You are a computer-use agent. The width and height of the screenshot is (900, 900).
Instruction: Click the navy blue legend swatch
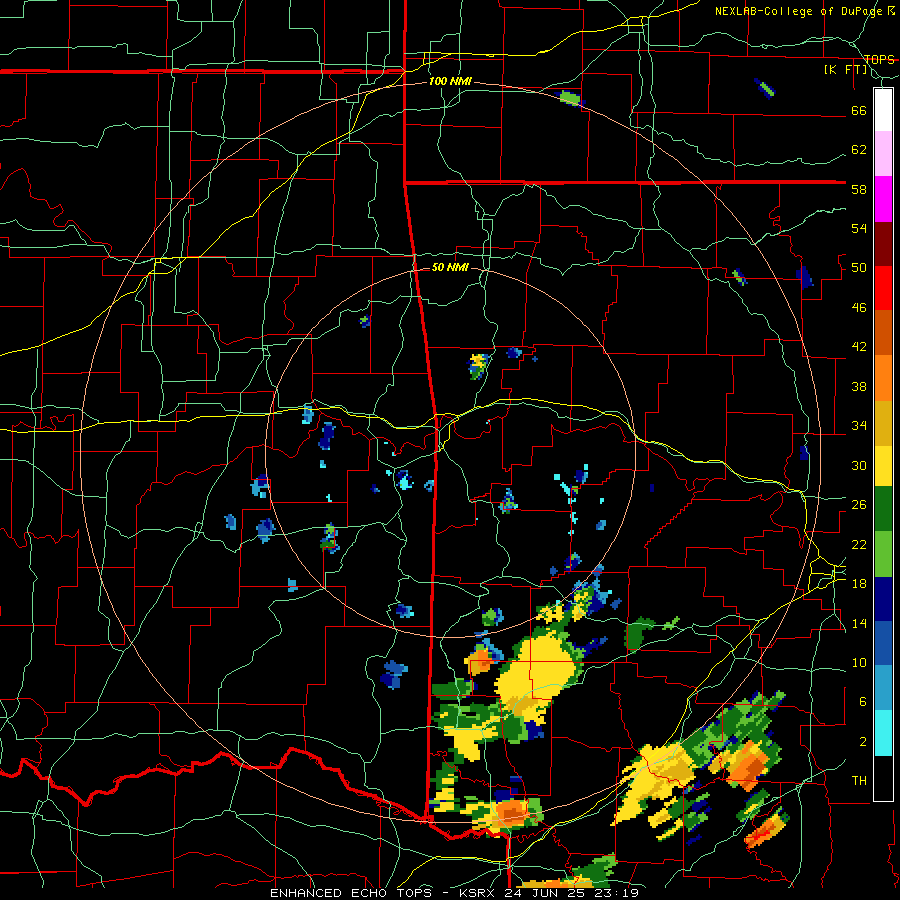[883, 599]
